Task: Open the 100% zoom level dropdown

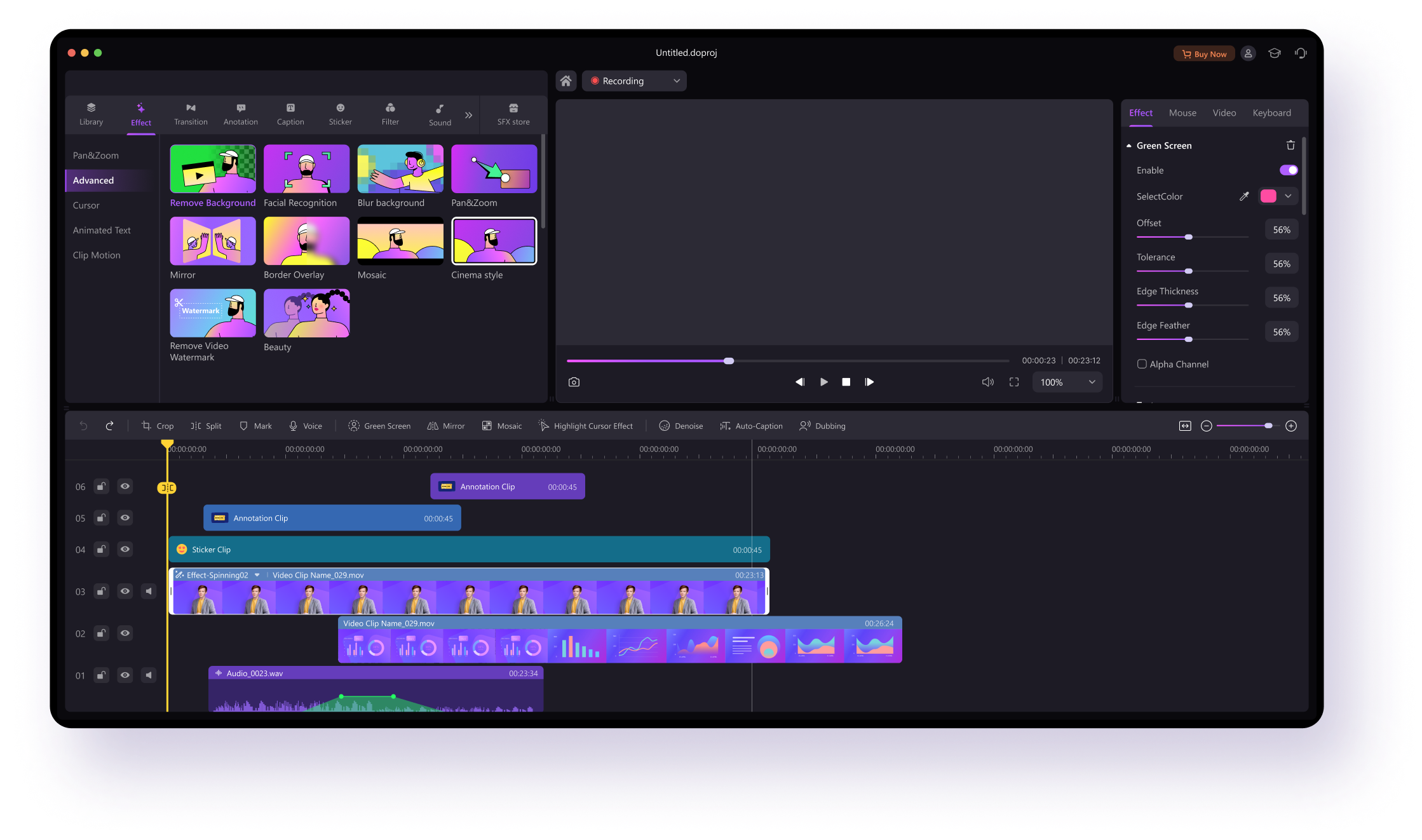Action: click(x=1067, y=382)
